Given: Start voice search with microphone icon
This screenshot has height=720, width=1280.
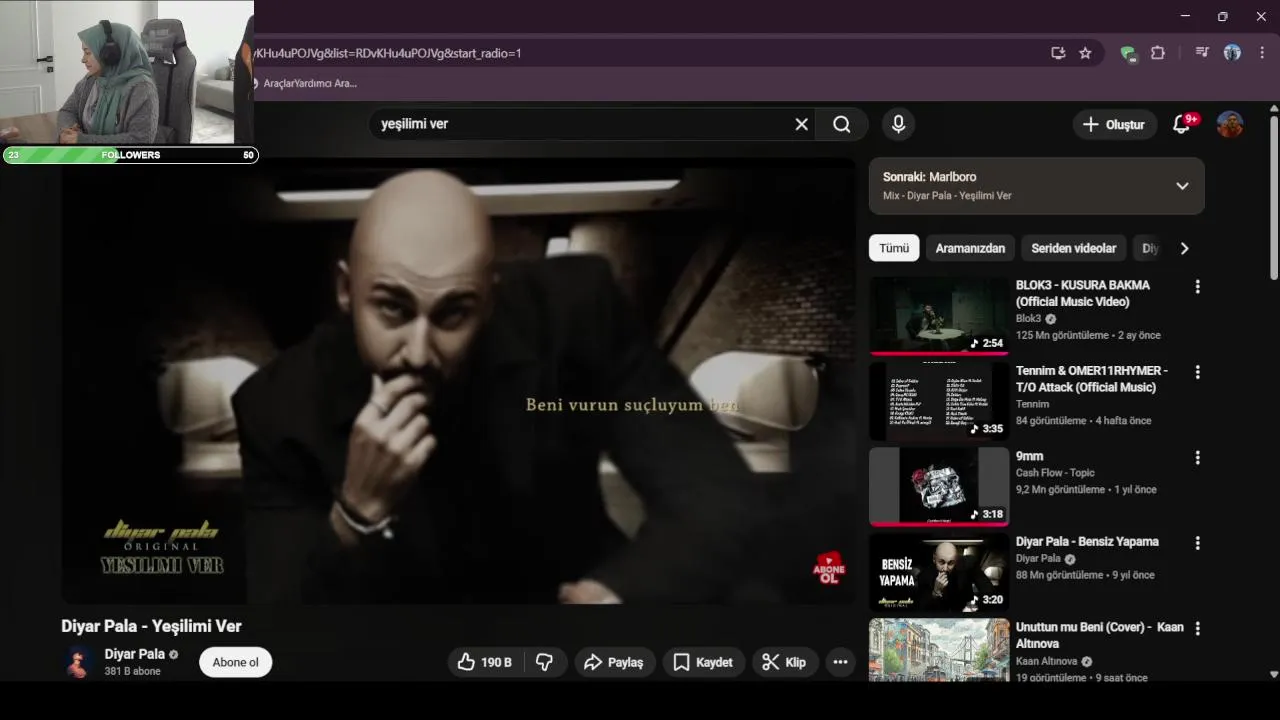Looking at the screenshot, I should 898,124.
